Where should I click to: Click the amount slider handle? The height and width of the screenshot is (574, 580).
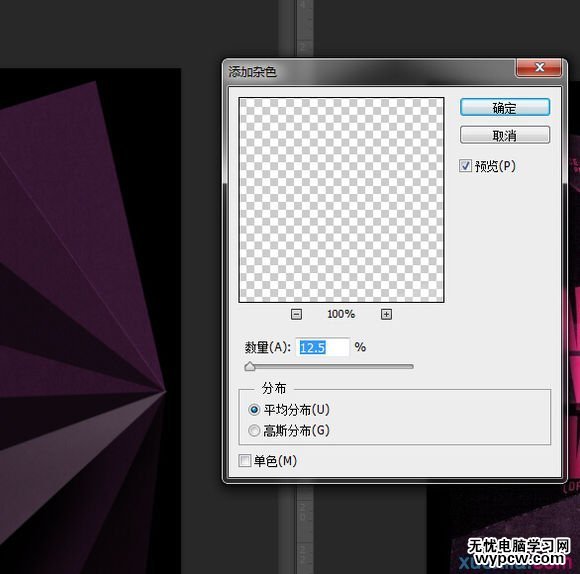(250, 367)
